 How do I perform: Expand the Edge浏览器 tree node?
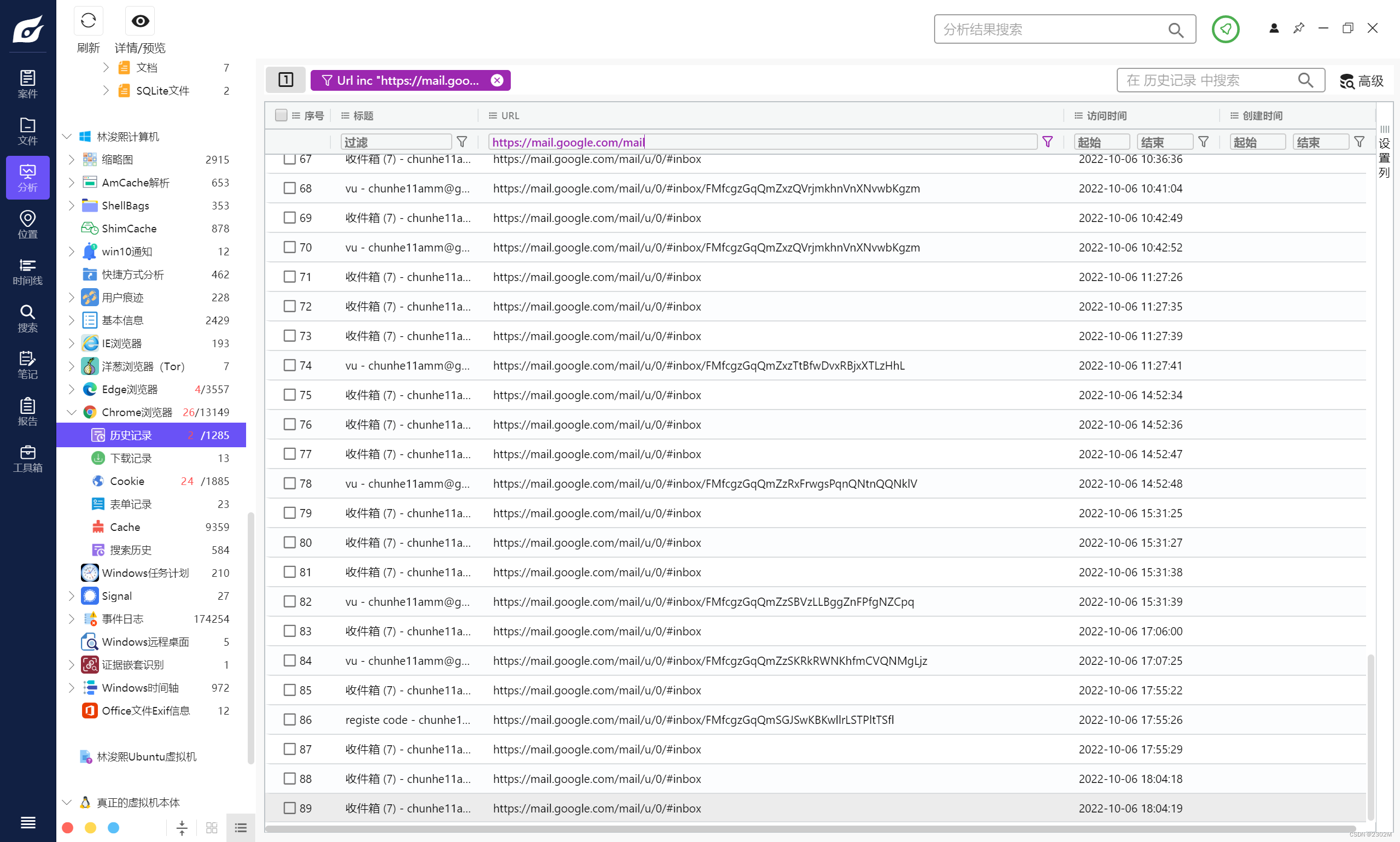[72, 389]
